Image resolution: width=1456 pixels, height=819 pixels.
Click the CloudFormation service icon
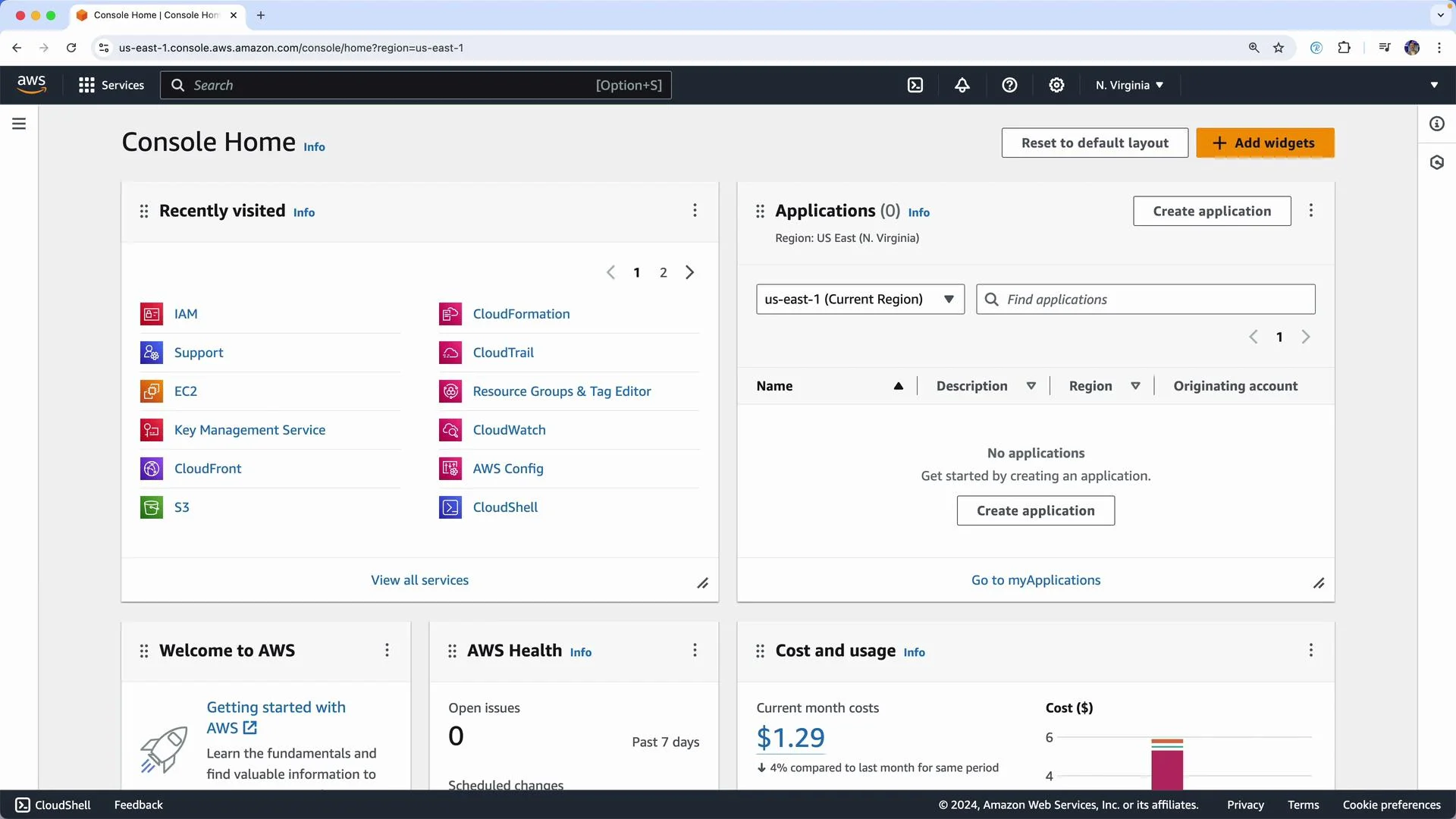pyautogui.click(x=450, y=314)
